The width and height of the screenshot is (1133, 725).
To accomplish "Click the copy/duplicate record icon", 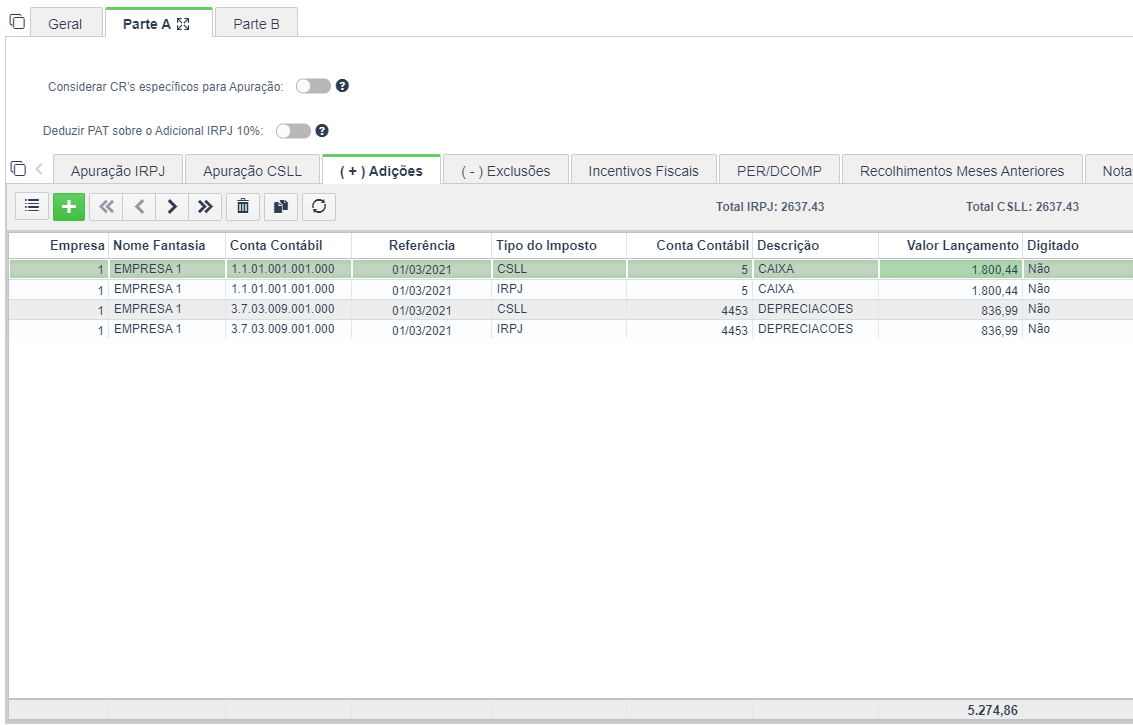I will (x=280, y=207).
